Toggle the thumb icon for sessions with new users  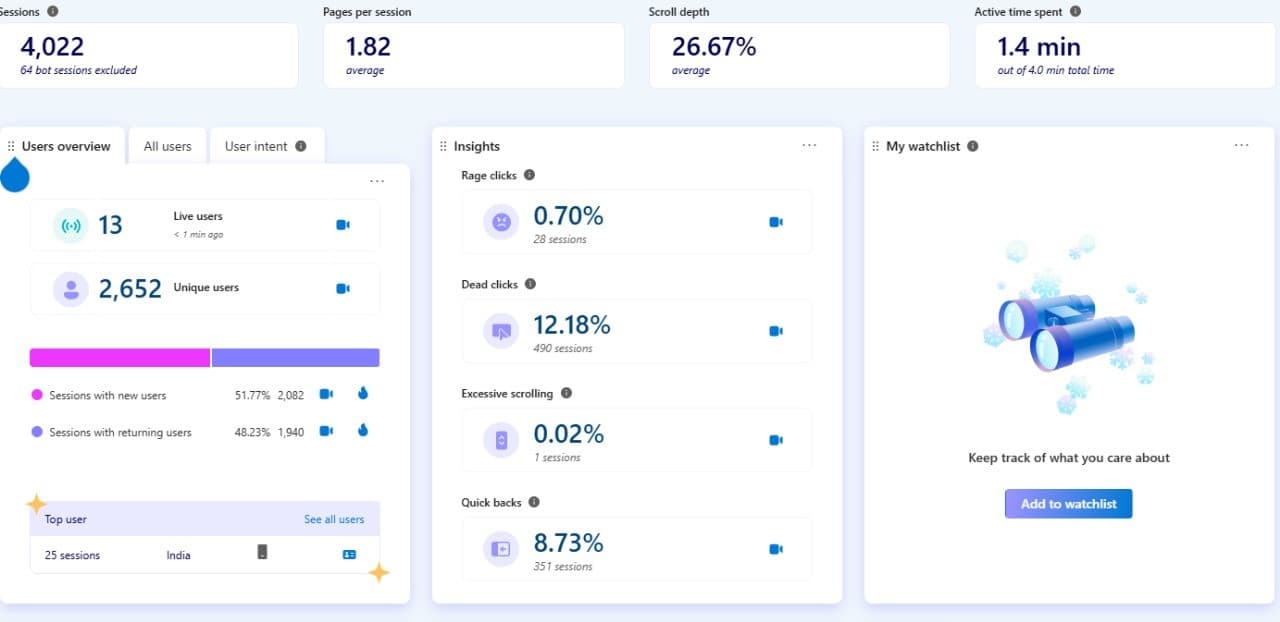362,393
